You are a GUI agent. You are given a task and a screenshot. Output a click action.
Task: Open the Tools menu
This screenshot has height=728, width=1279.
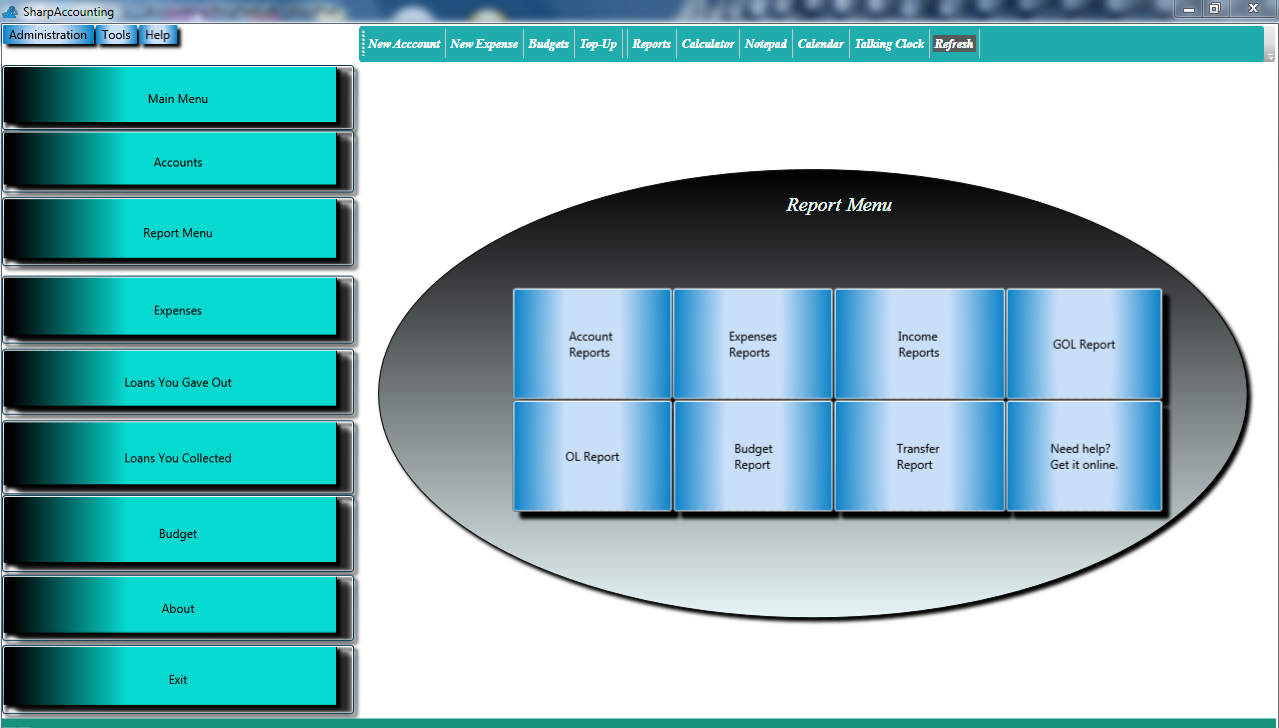coord(116,35)
